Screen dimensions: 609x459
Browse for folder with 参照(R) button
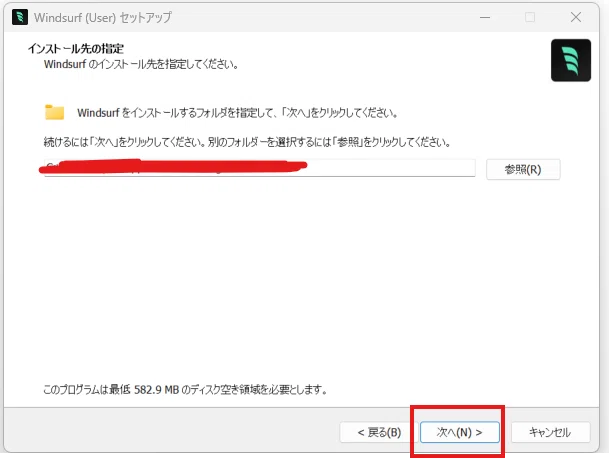(523, 169)
